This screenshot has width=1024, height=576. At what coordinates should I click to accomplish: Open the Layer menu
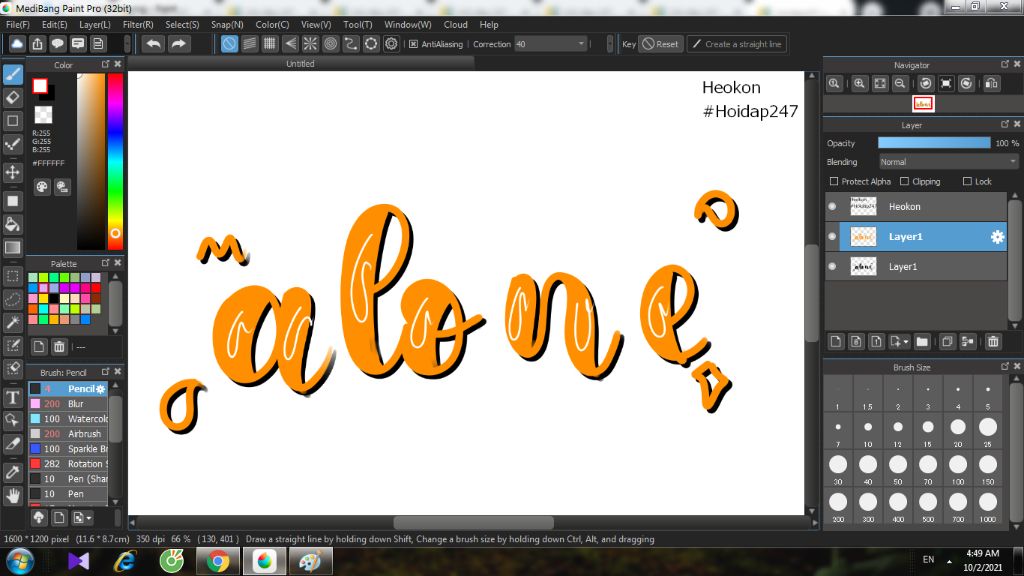click(95, 25)
